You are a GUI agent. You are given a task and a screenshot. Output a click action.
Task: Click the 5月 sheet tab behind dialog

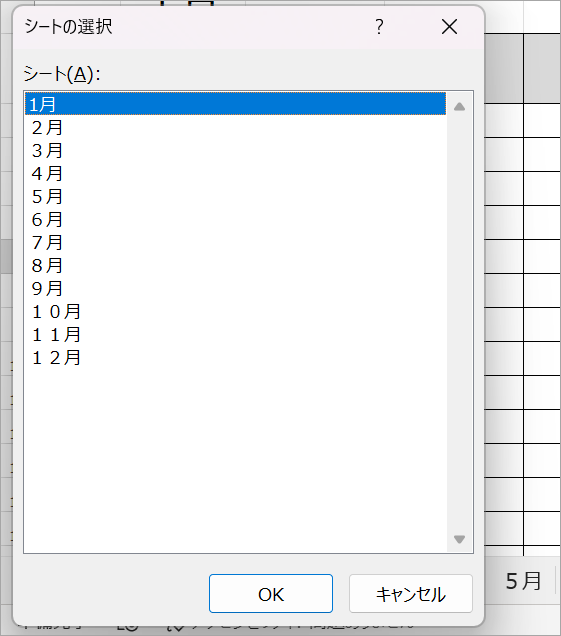523,581
